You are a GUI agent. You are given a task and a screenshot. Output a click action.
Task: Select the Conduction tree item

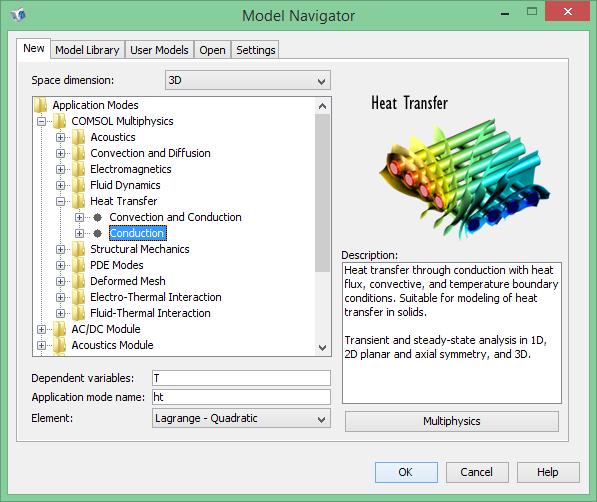point(137,233)
